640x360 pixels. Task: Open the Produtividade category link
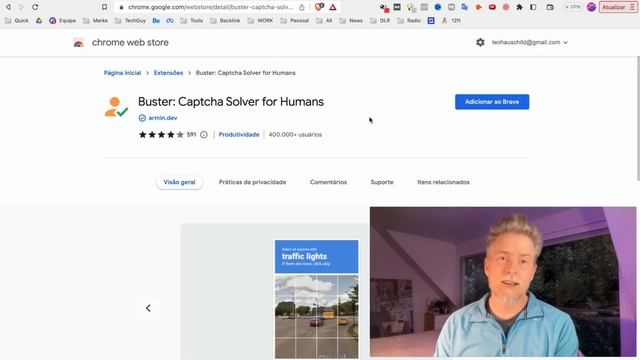[239, 134]
